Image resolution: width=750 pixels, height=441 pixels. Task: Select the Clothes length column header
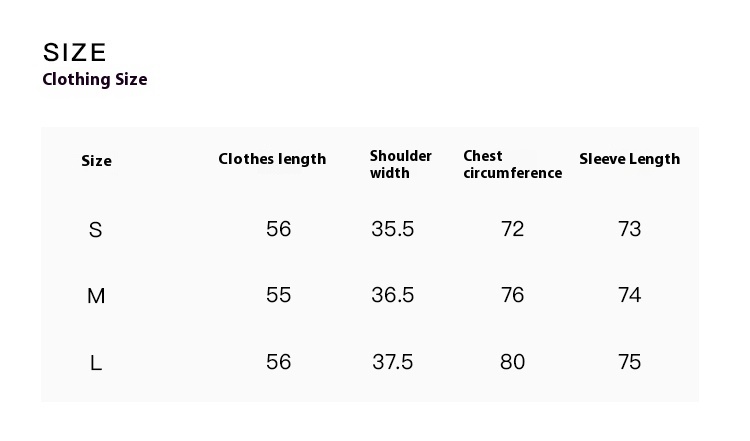[x=272, y=159]
